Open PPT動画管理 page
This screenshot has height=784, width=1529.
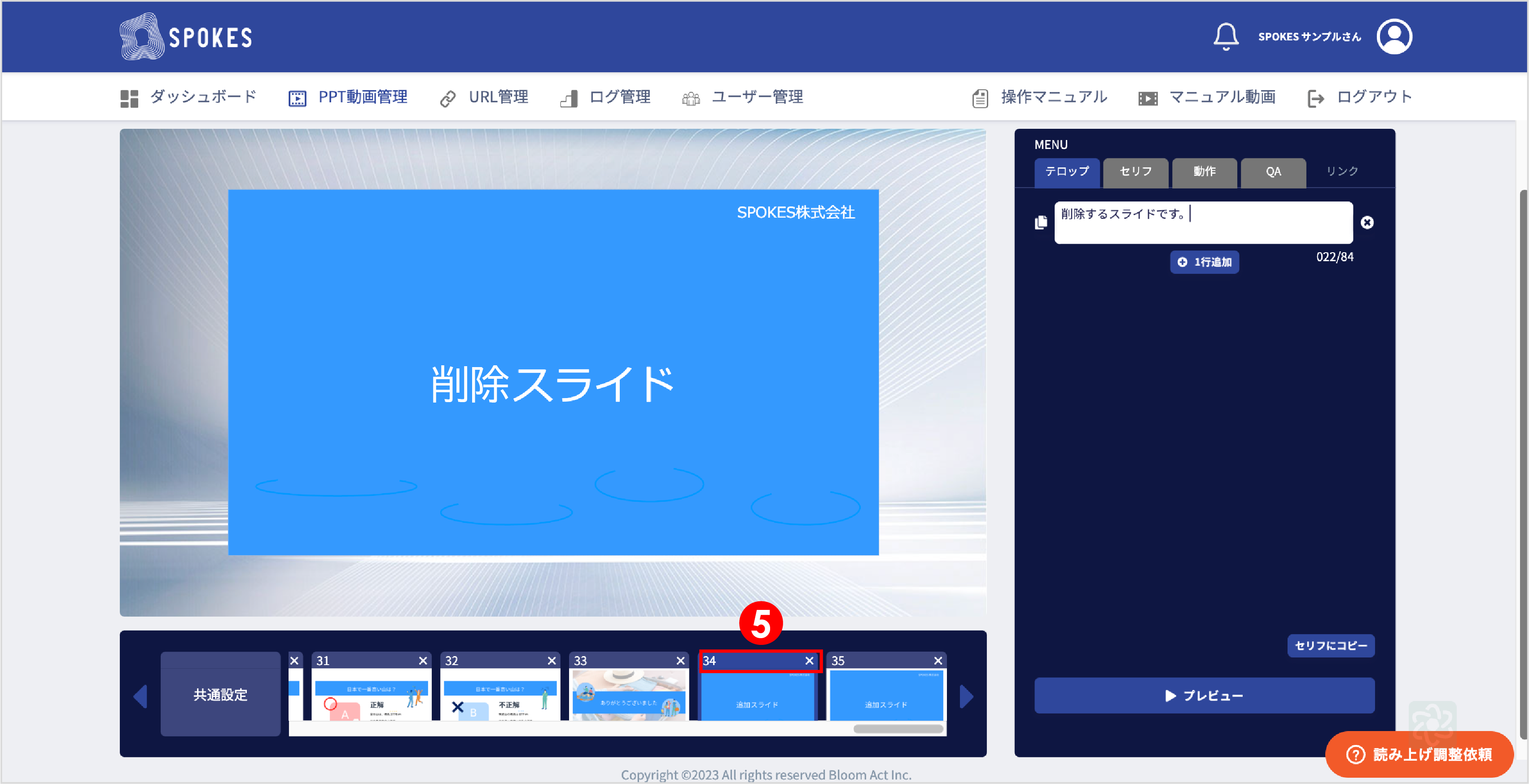point(348,97)
